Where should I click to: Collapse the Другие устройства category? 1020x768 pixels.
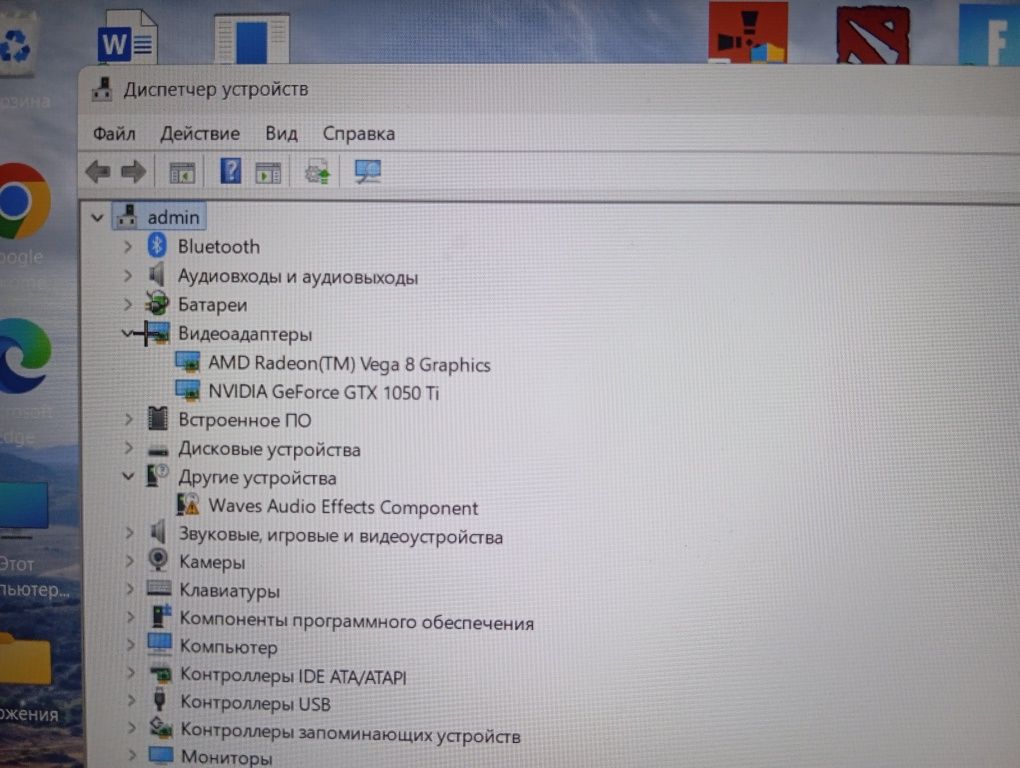[x=128, y=477]
